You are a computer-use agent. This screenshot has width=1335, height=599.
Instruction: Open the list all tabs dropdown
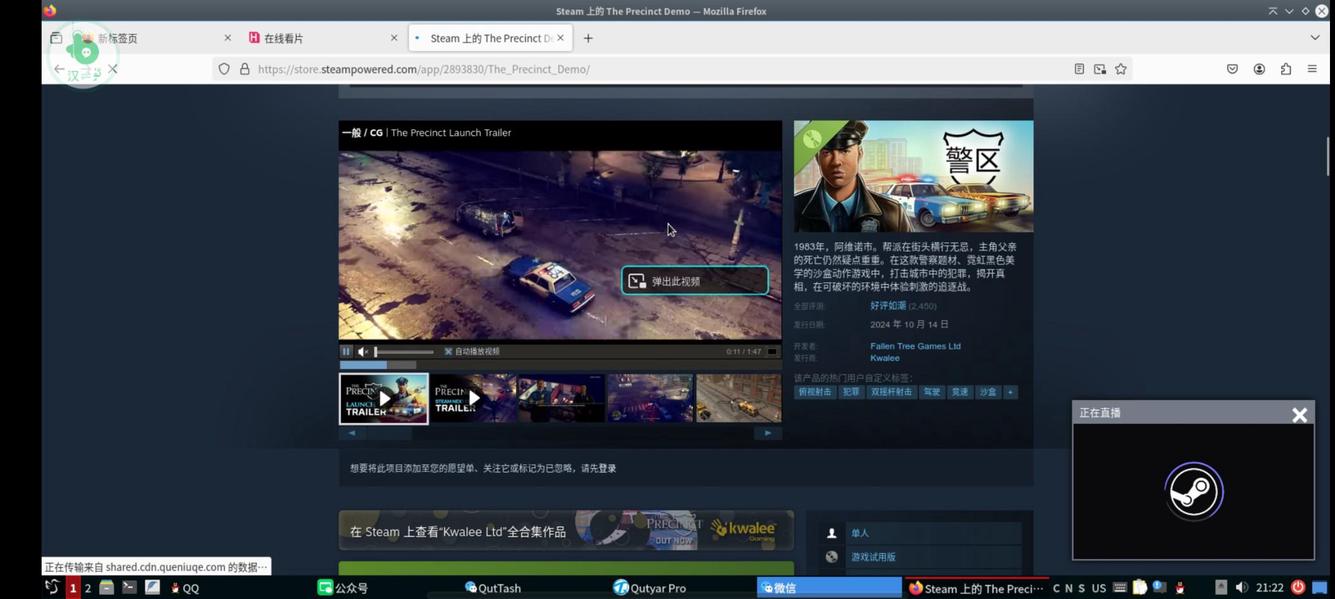pyautogui.click(x=1316, y=37)
